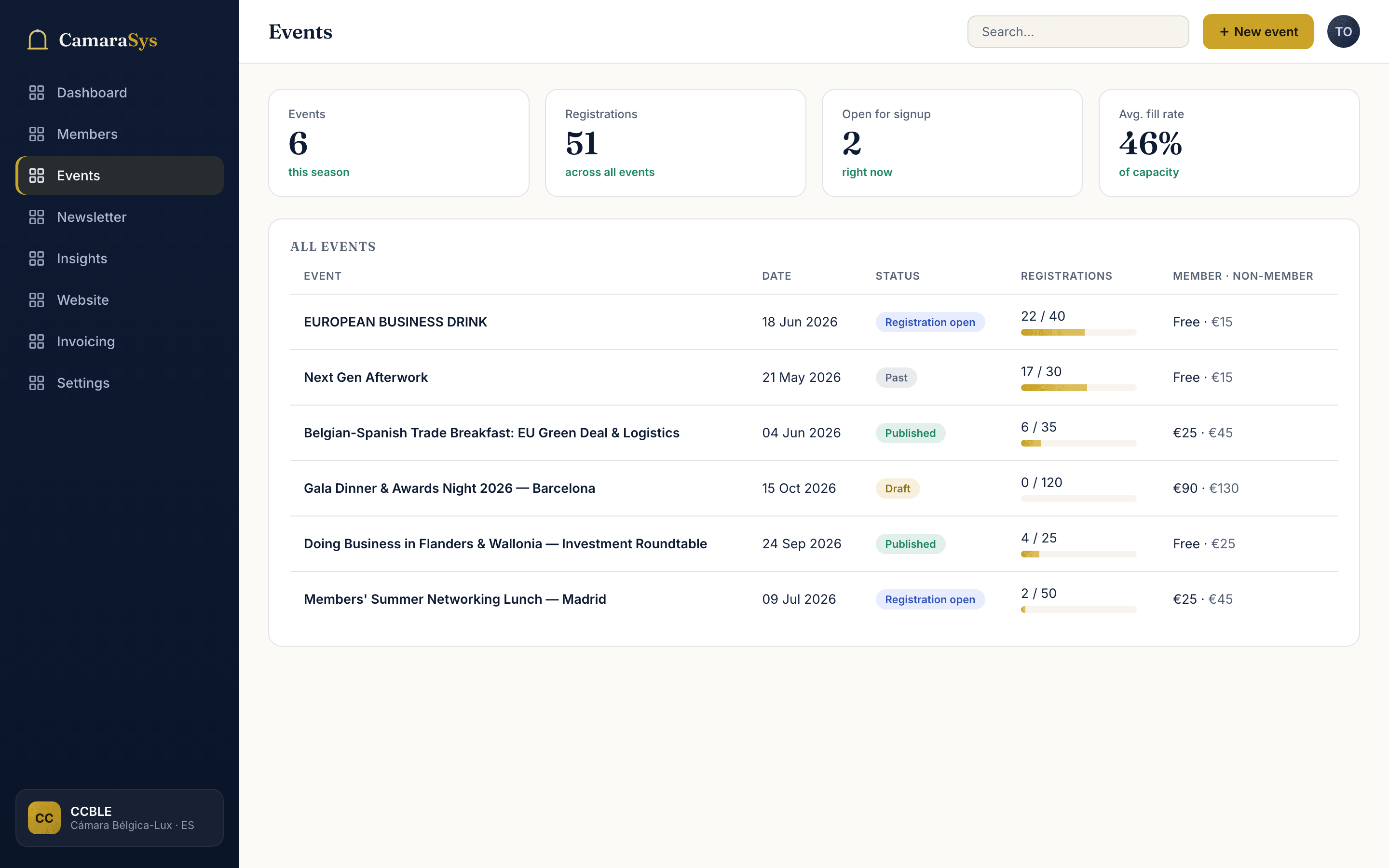Click the Events page title
The width and height of the screenshot is (1389, 868).
point(300,31)
